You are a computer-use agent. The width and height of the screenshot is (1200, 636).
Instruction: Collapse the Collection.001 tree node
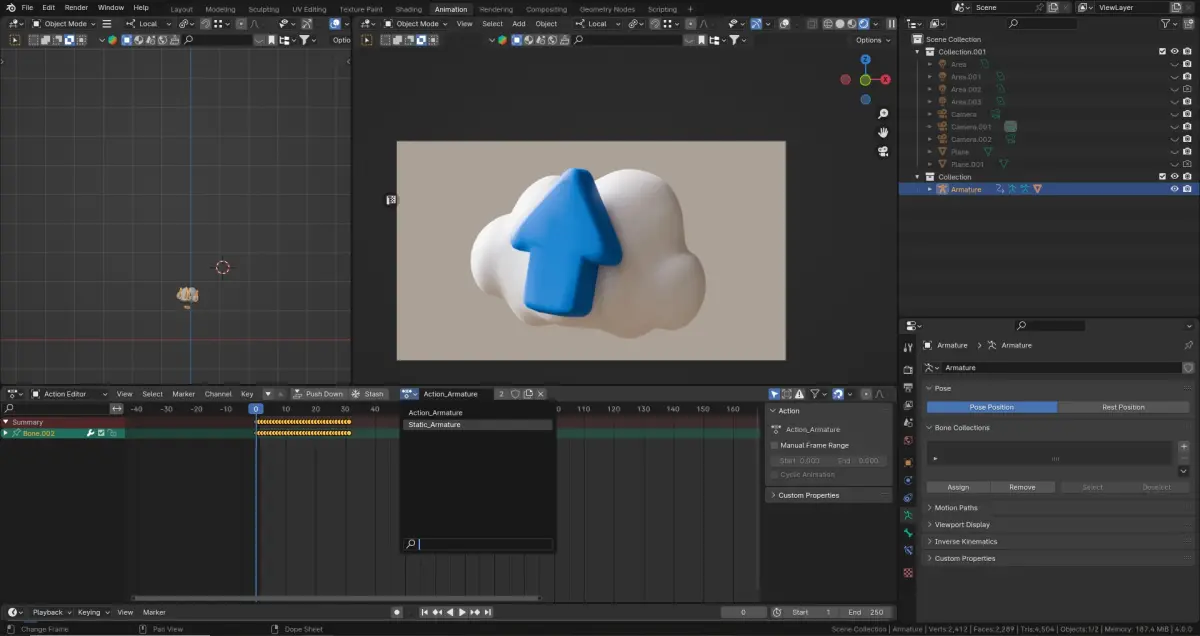pos(918,52)
